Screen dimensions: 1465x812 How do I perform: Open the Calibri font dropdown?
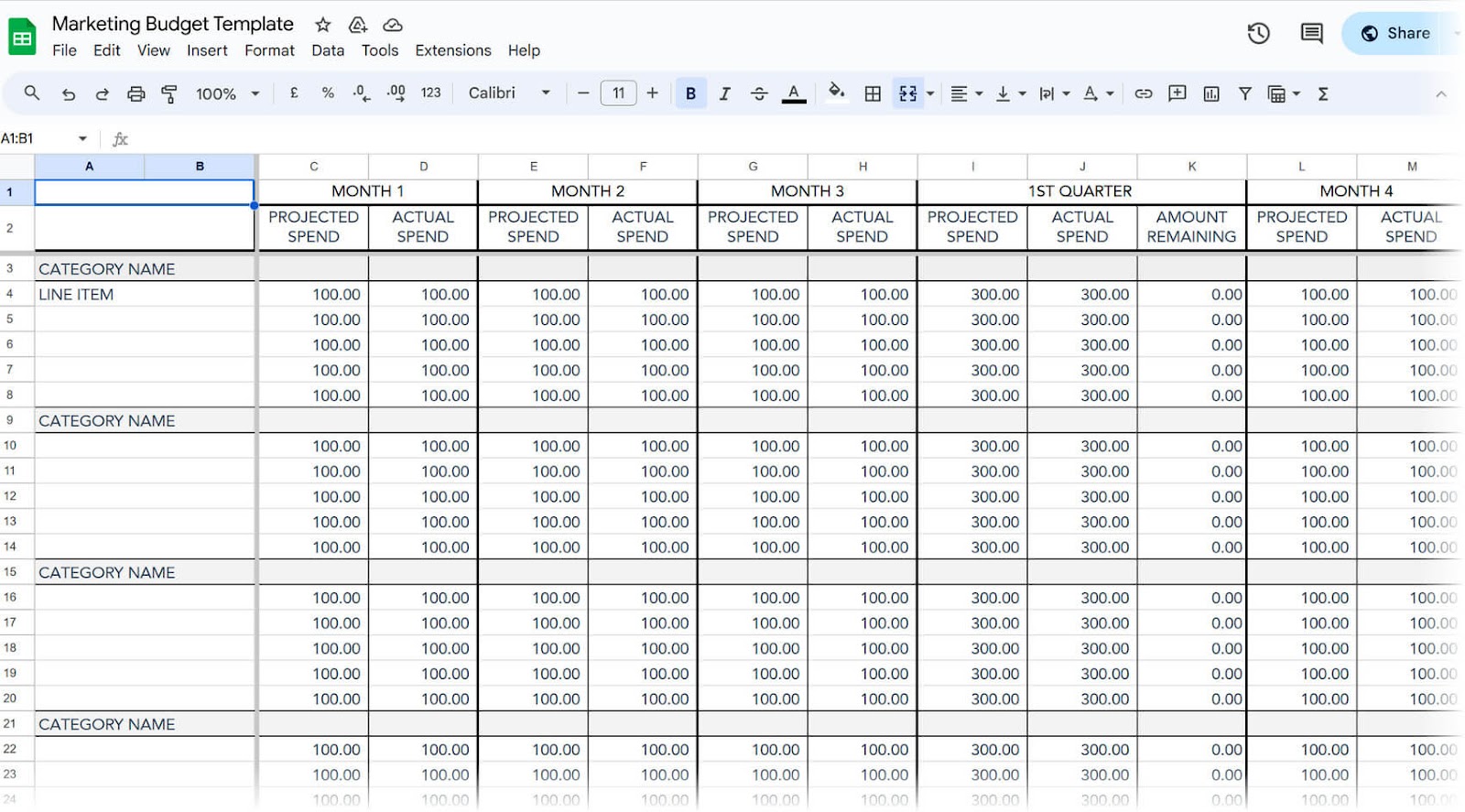point(509,93)
